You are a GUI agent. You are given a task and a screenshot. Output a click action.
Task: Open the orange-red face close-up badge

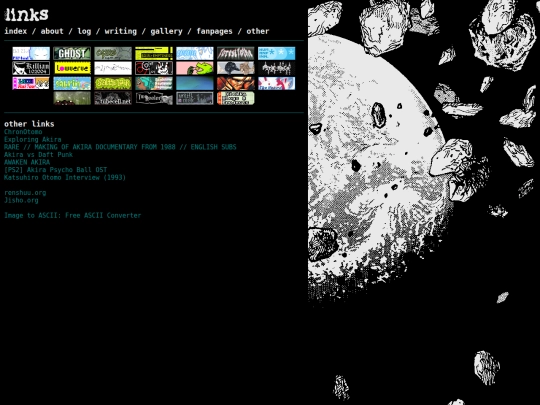tap(236, 83)
